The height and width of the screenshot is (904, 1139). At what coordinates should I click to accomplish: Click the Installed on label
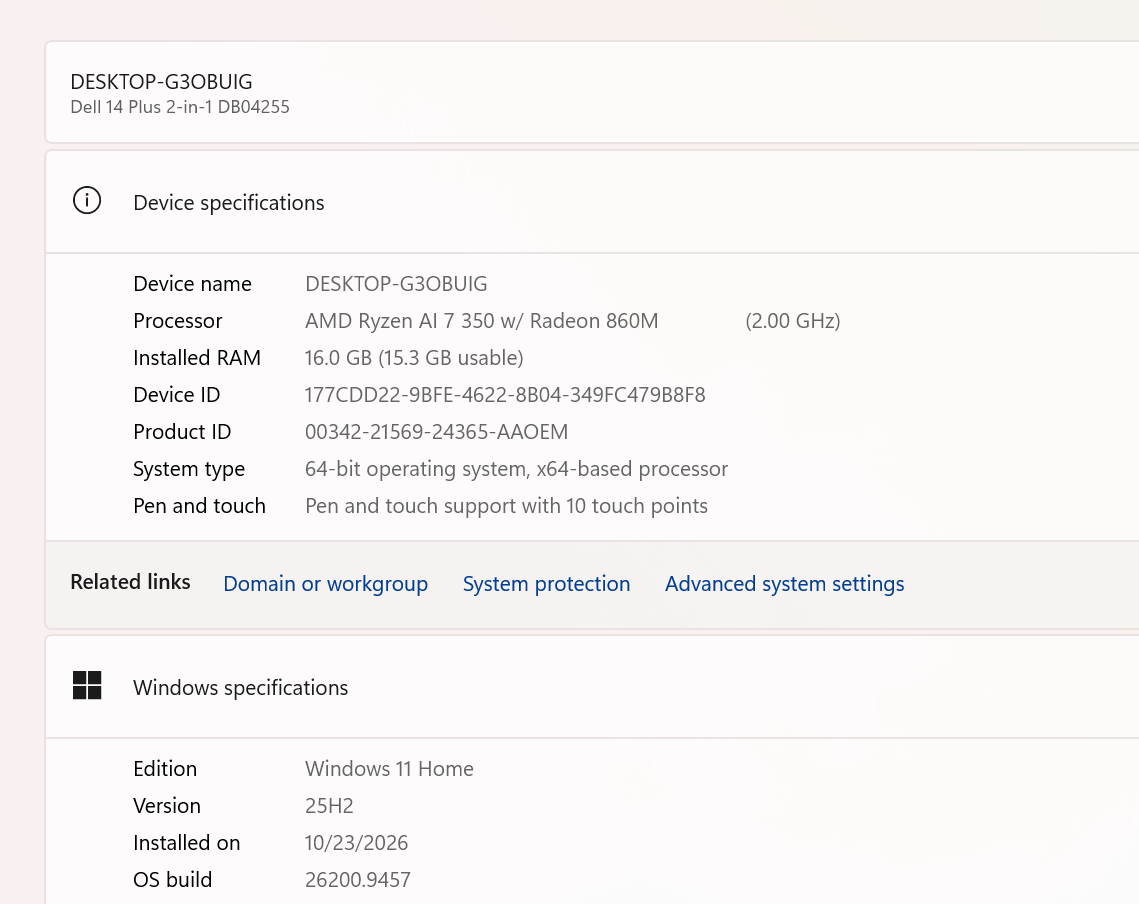(187, 842)
